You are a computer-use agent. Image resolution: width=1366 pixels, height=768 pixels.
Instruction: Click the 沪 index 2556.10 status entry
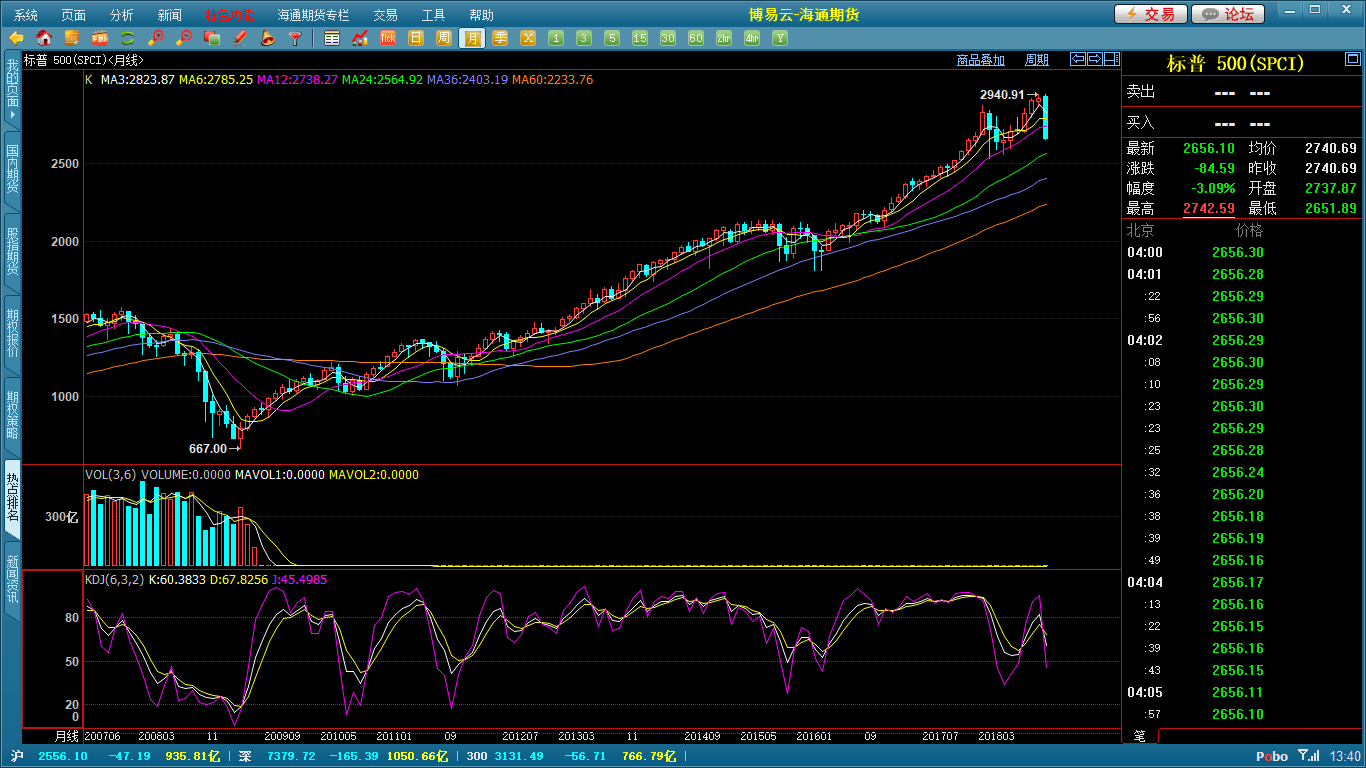(x=64, y=756)
